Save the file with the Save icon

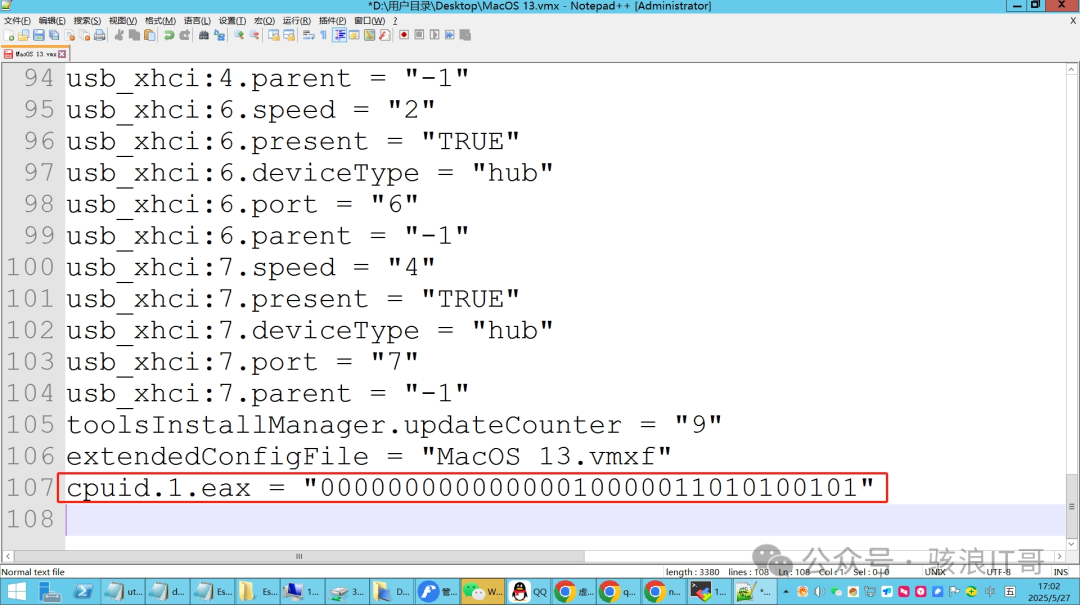[x=39, y=35]
